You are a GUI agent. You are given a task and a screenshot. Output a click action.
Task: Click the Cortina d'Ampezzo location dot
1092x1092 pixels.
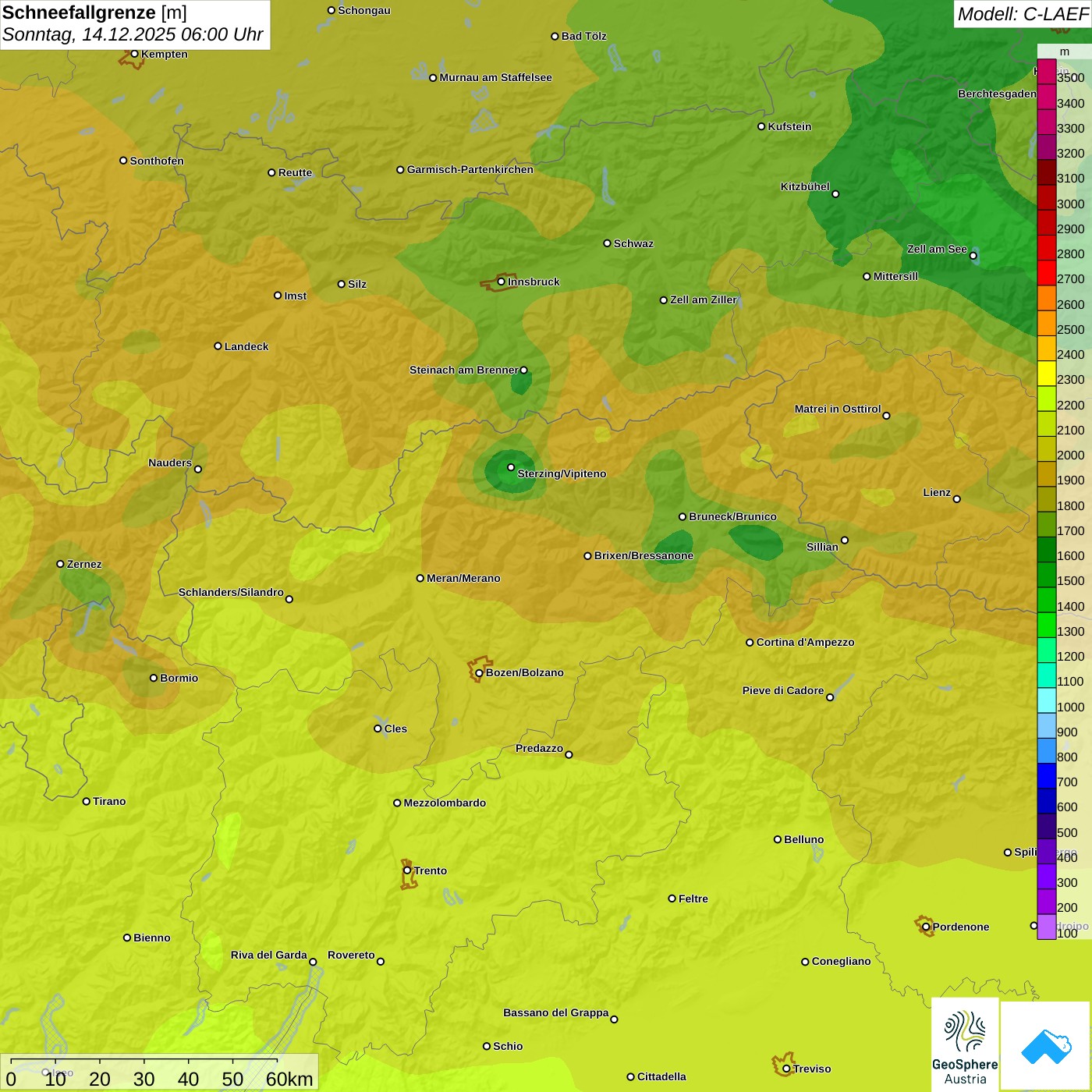point(750,642)
